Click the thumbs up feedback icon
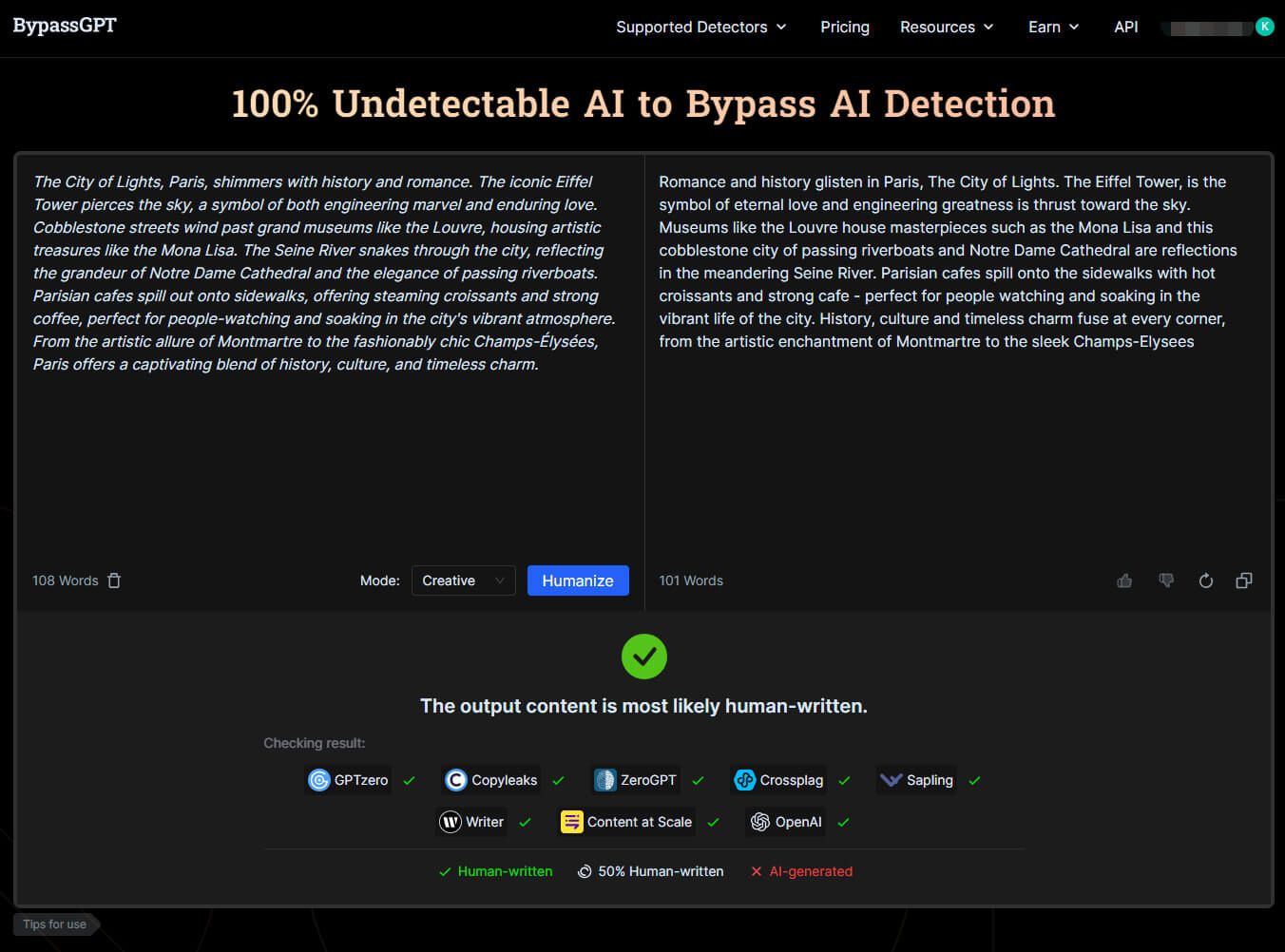Screen dimensions: 1285x952 1124,581
